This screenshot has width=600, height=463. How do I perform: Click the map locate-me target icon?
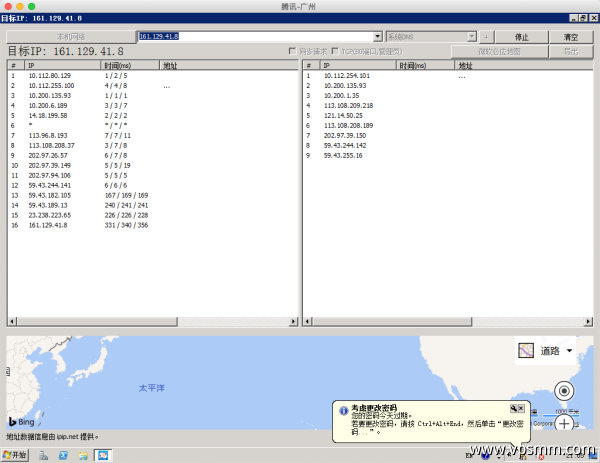click(564, 391)
